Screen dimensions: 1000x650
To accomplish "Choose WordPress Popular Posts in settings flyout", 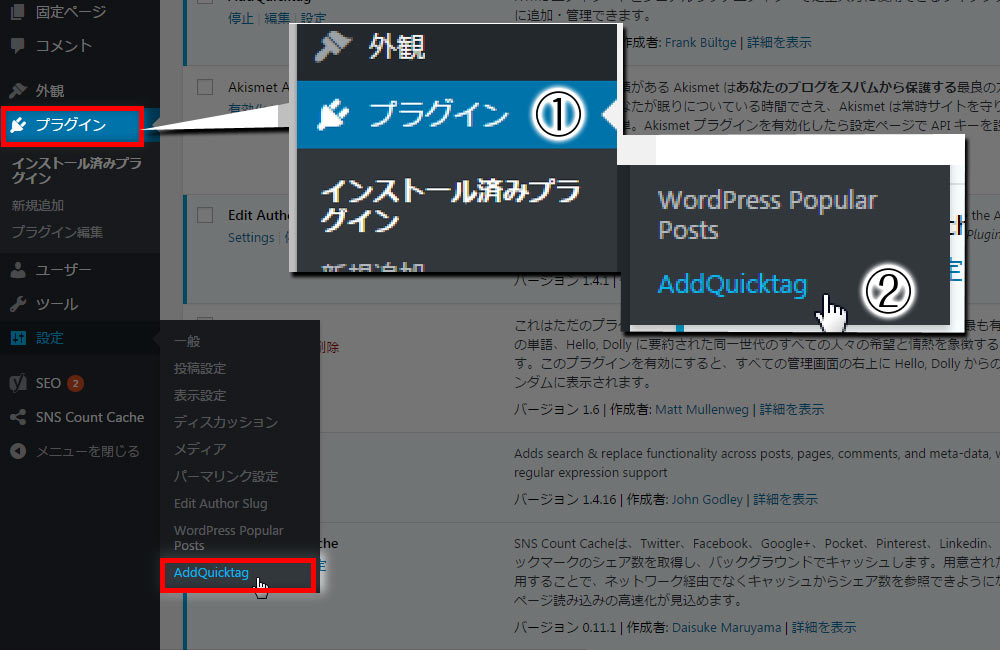I will point(228,538).
